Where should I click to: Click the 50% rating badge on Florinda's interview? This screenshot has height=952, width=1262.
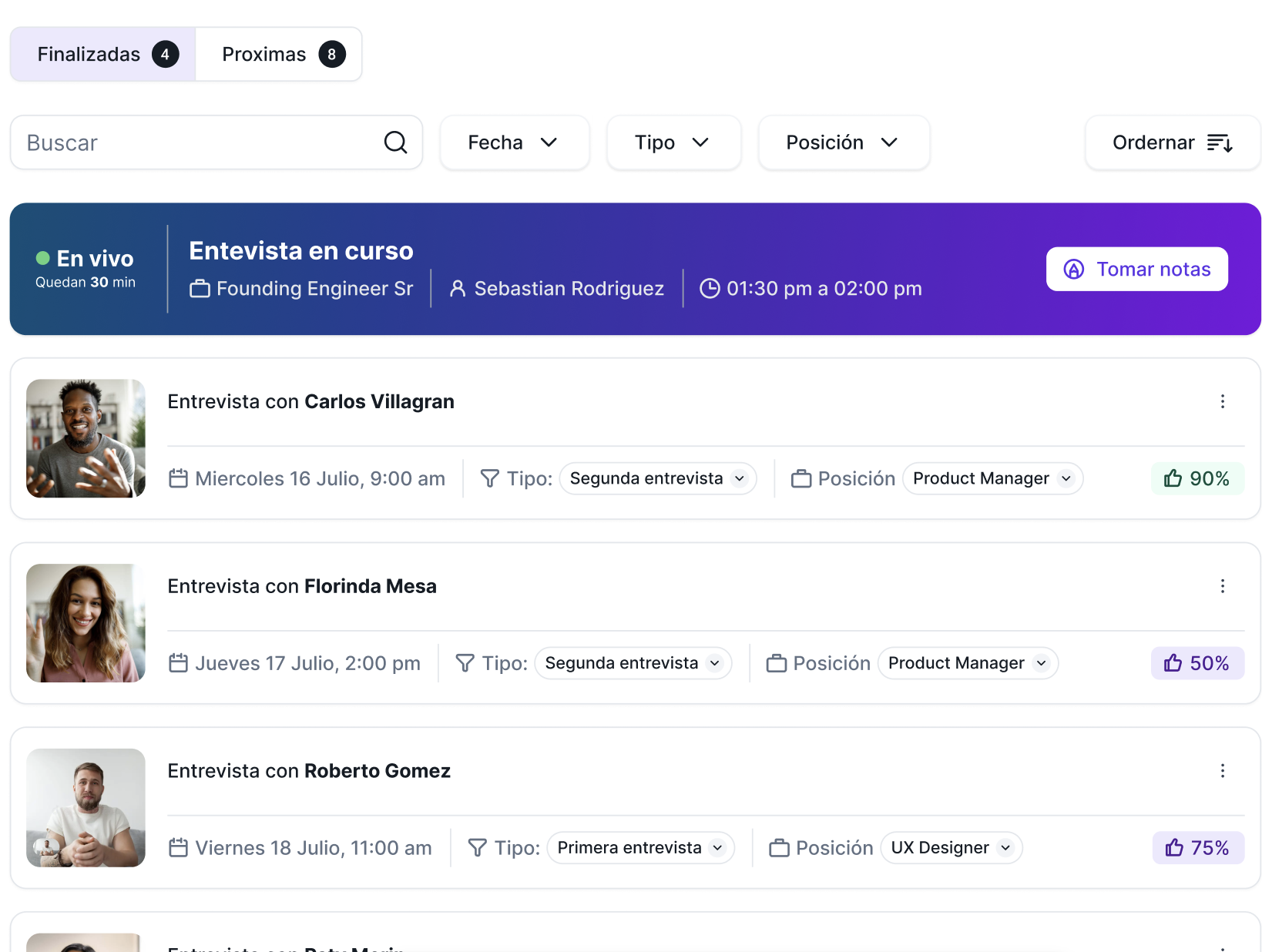coord(1197,662)
